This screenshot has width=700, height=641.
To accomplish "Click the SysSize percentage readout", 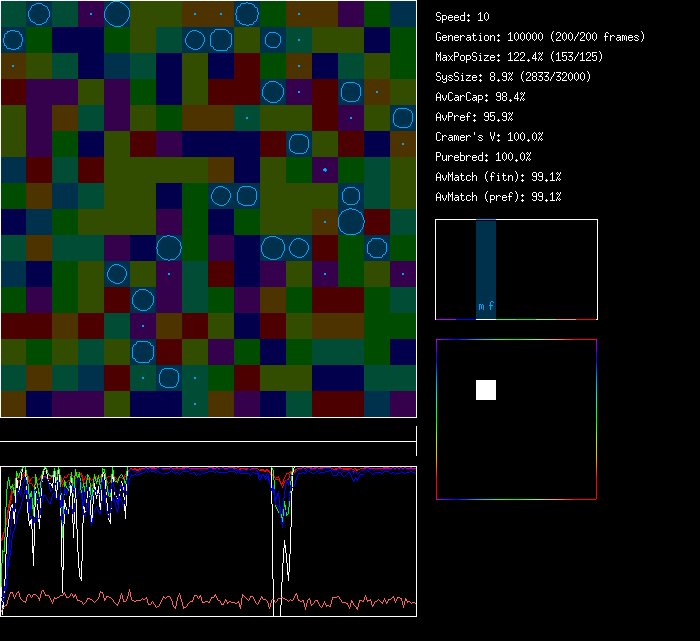I will (513, 77).
